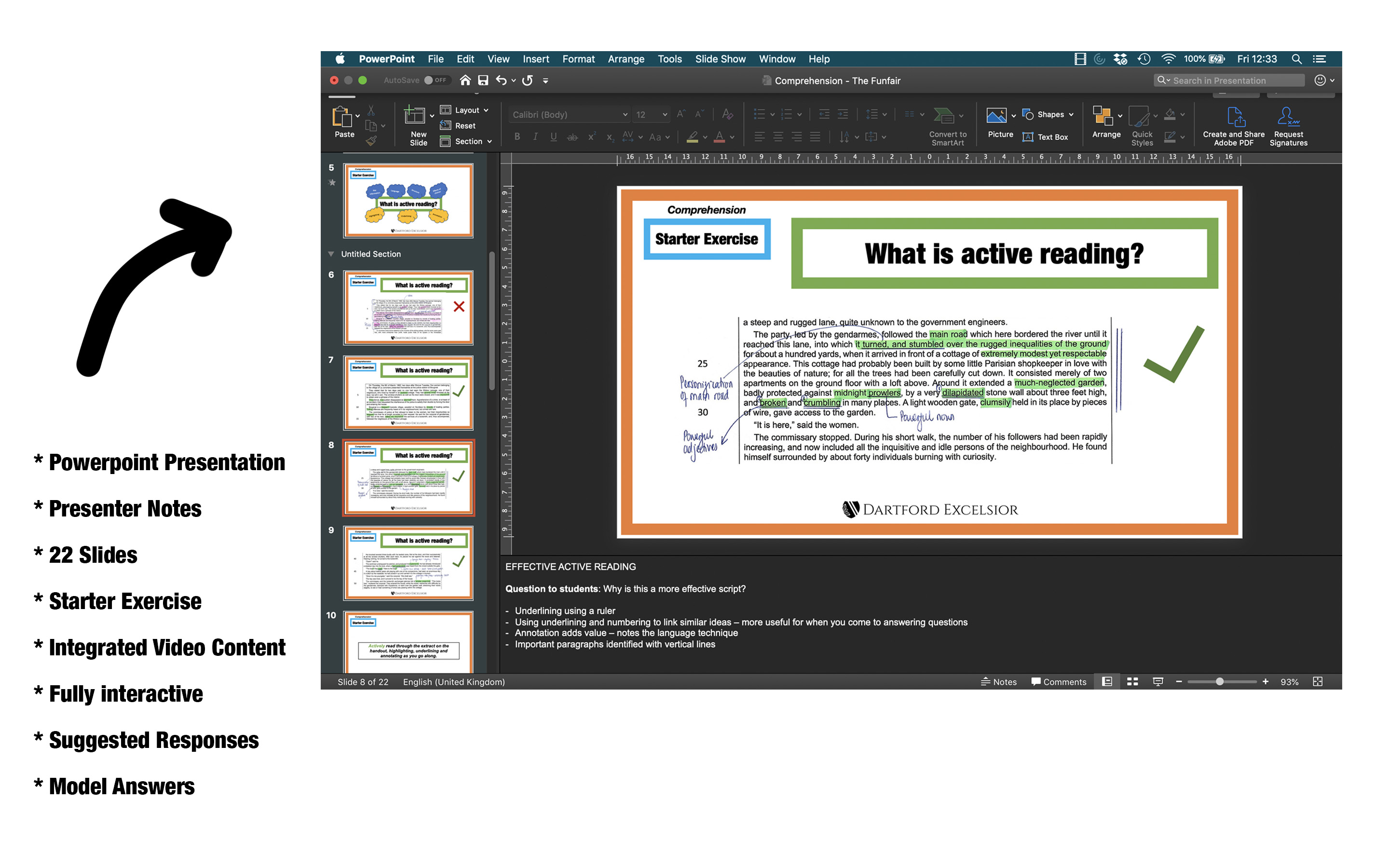Click the Spotlight search icon in menu bar
Screen dimensions: 1389x868
coord(1296,59)
